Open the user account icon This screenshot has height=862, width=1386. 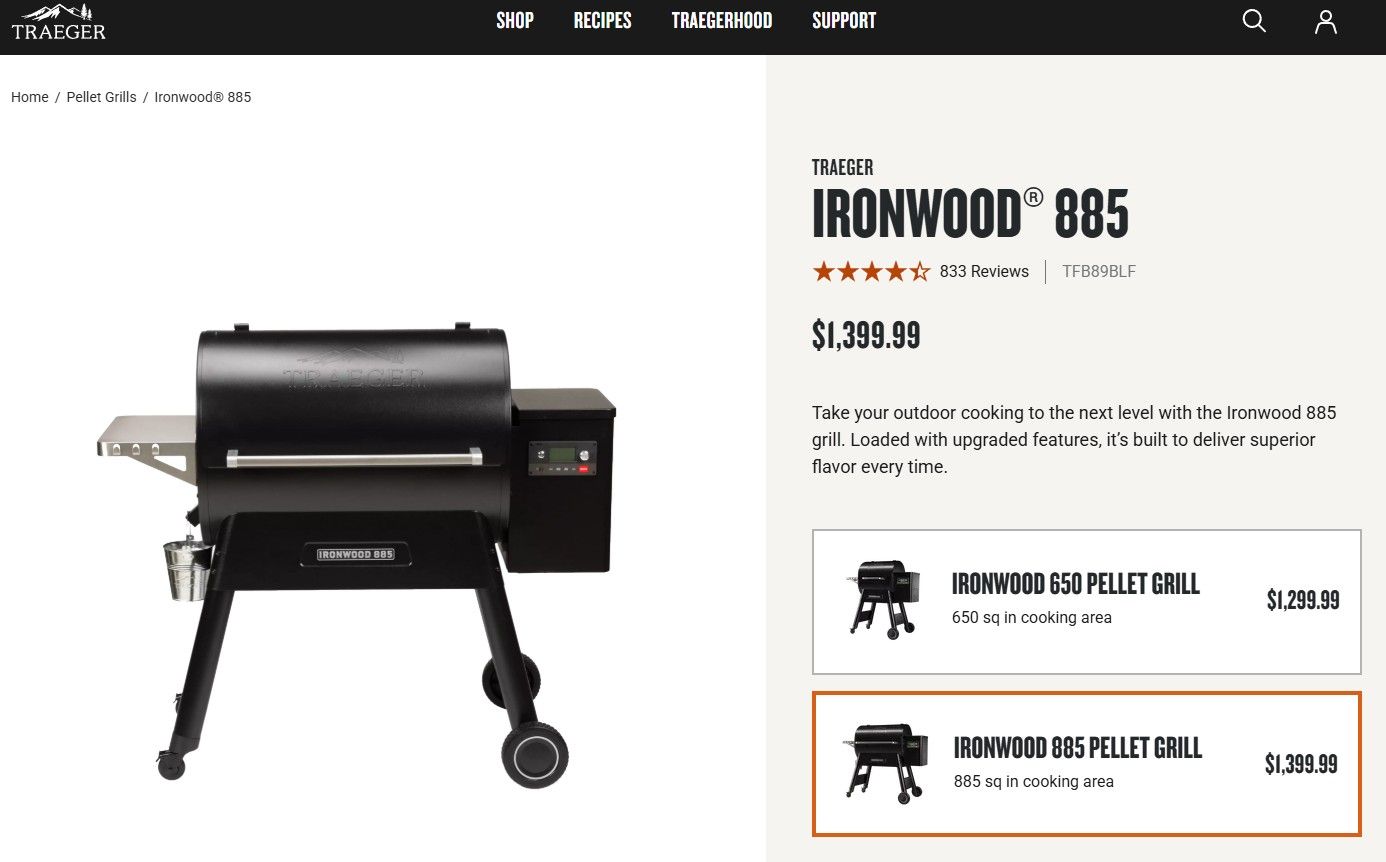[1326, 21]
